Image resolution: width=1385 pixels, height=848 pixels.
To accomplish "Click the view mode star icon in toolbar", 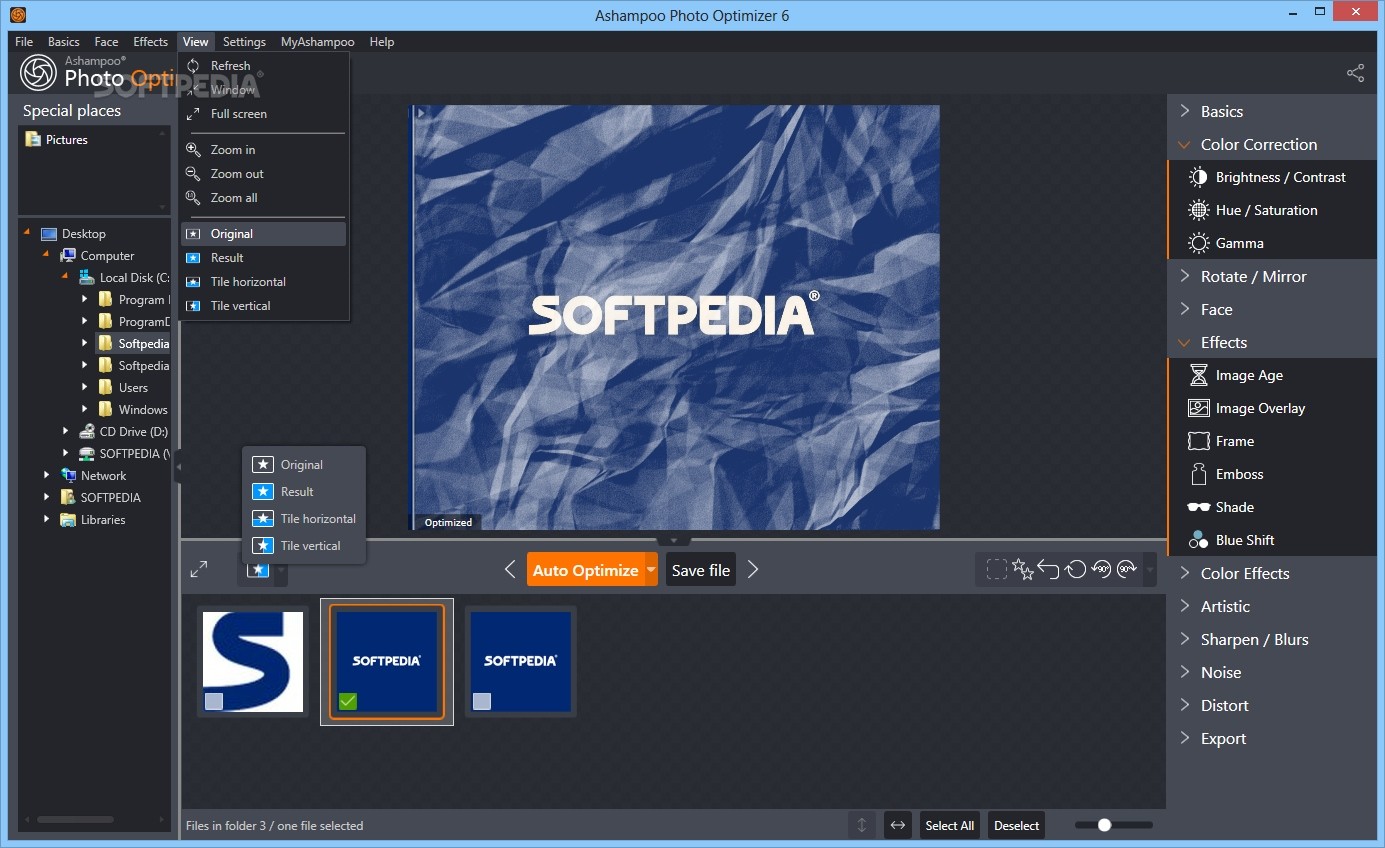I will click(259, 570).
